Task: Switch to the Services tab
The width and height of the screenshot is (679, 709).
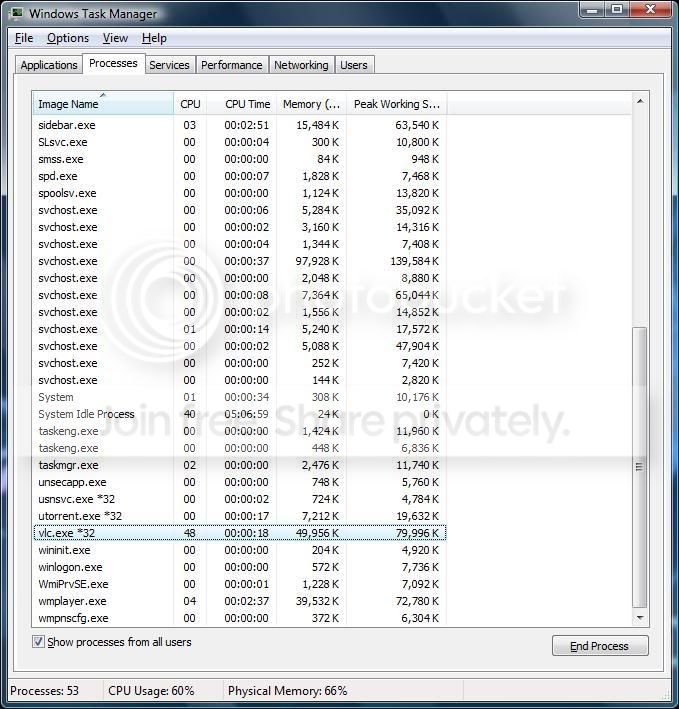Action: click(169, 65)
